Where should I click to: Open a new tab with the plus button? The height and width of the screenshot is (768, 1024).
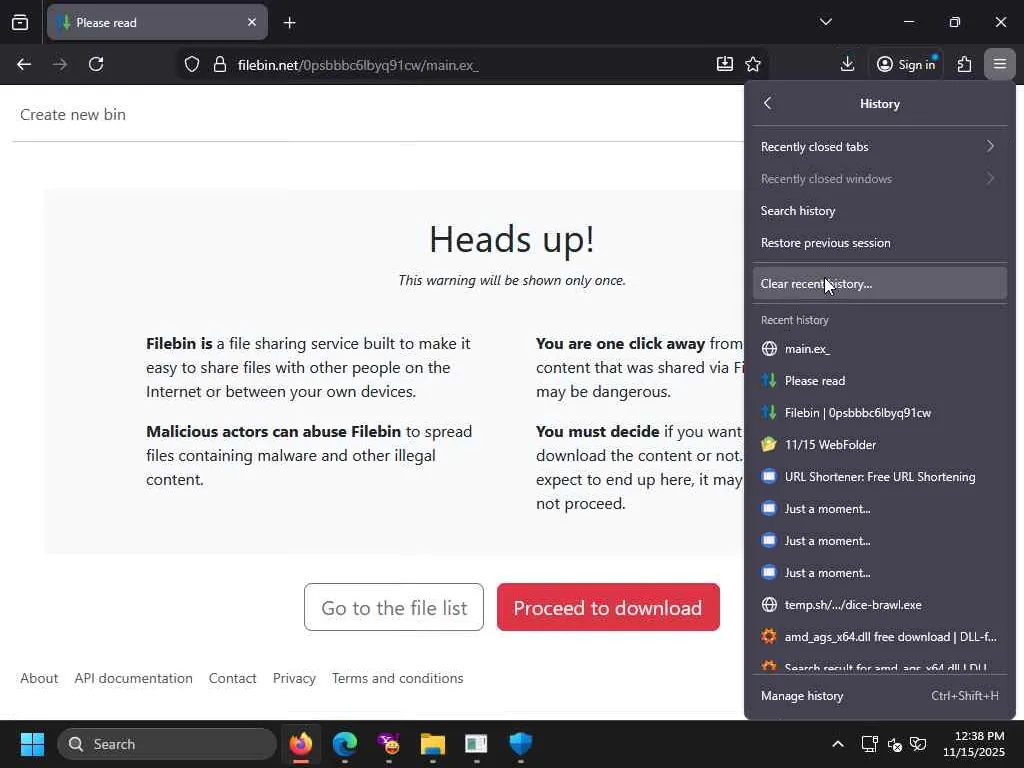pyautogui.click(x=290, y=23)
